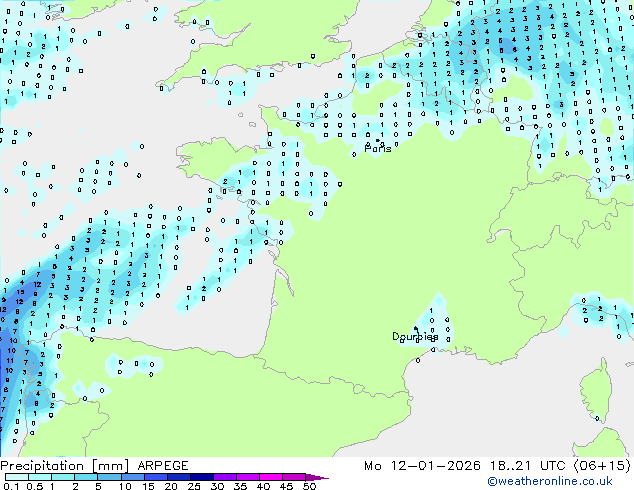Viewport: 634px width, 490px height.
Task: Pick the 35–40 mm legend swatch
Action: [x=248, y=477]
